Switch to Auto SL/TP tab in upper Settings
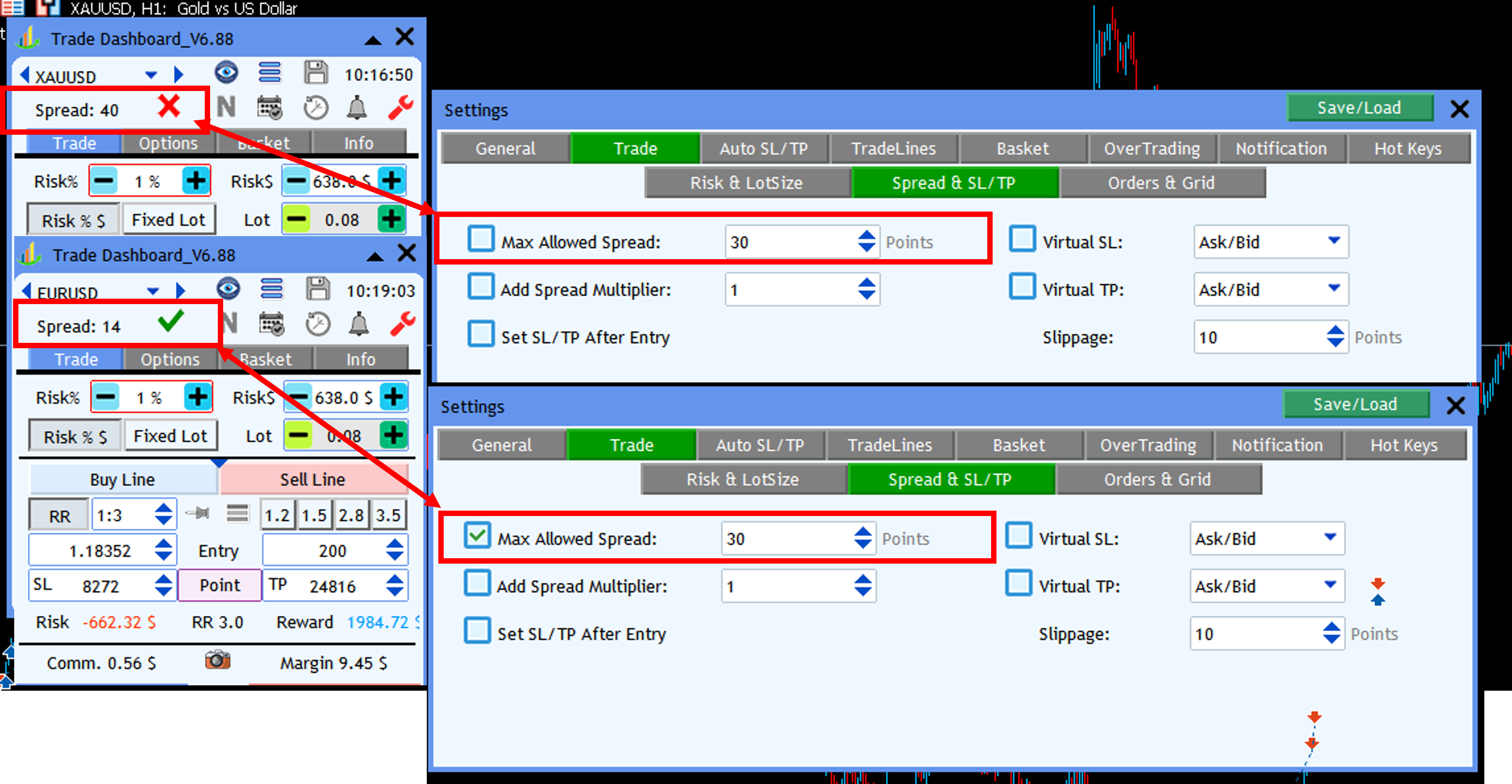The width and height of the screenshot is (1512, 784). [764, 149]
